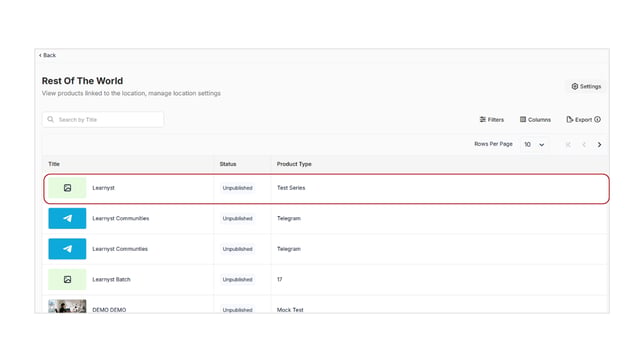Image resolution: width=644 pixels, height=362 pixels.
Task: Click the Test Series product type cell
Action: [291, 188]
